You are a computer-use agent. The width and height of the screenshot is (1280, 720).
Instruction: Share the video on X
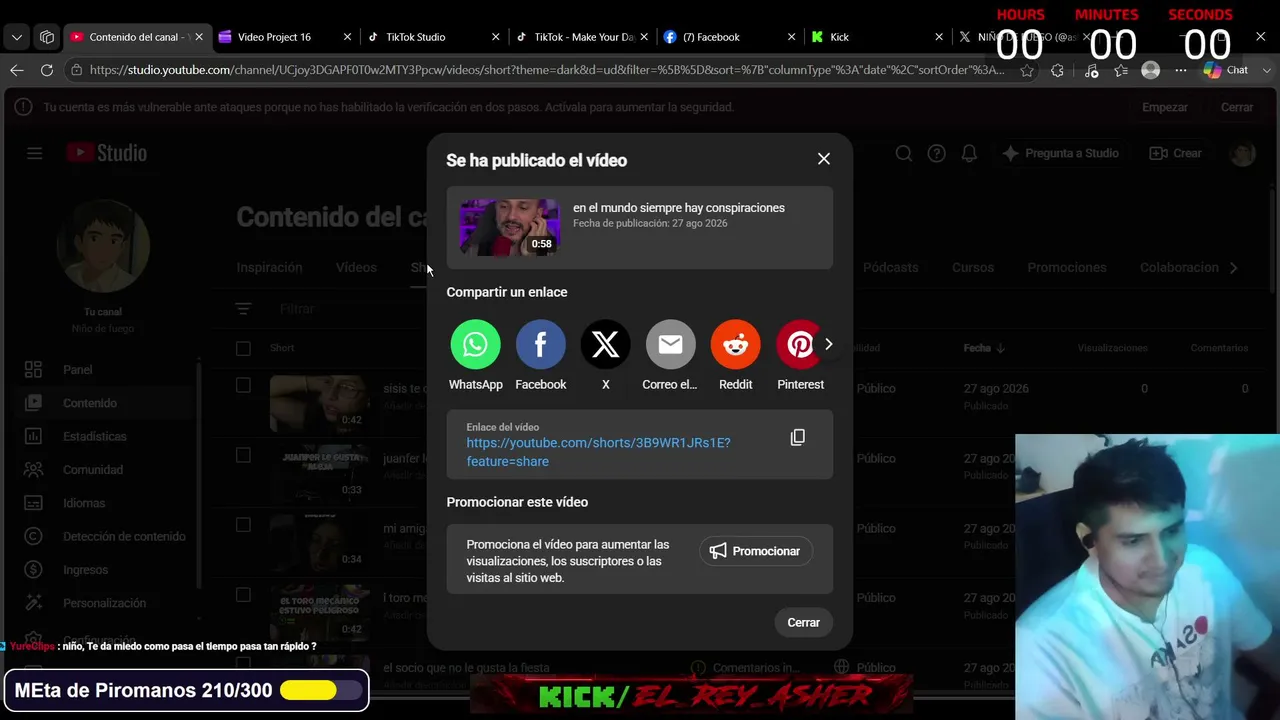click(x=605, y=345)
